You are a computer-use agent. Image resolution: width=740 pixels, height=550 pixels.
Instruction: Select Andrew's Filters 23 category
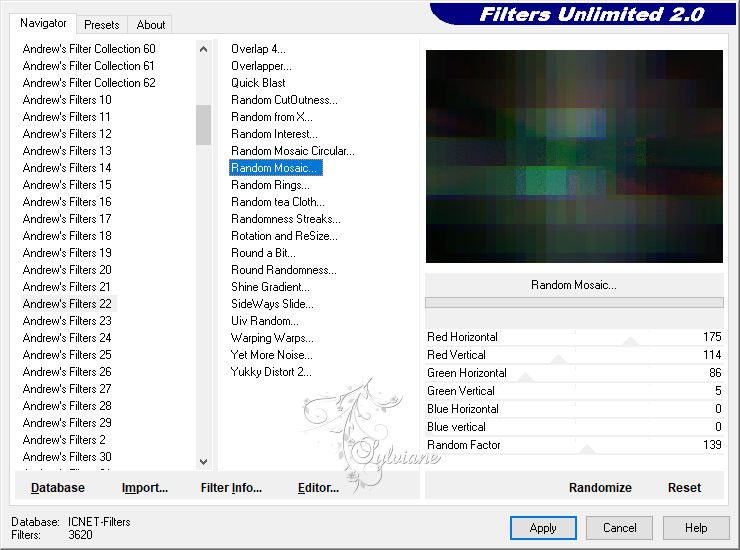(x=67, y=321)
